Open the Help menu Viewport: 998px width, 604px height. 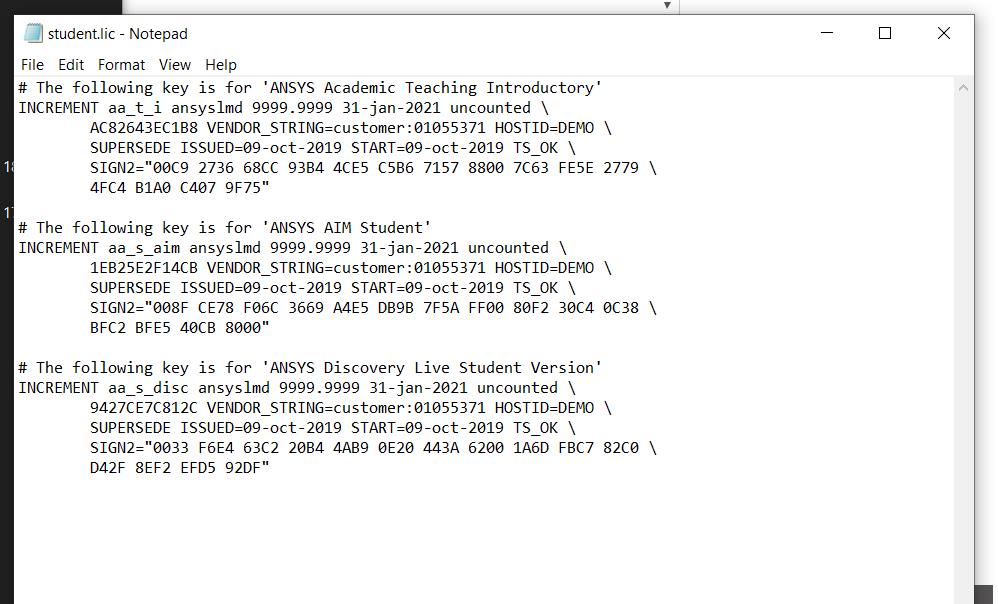click(220, 65)
